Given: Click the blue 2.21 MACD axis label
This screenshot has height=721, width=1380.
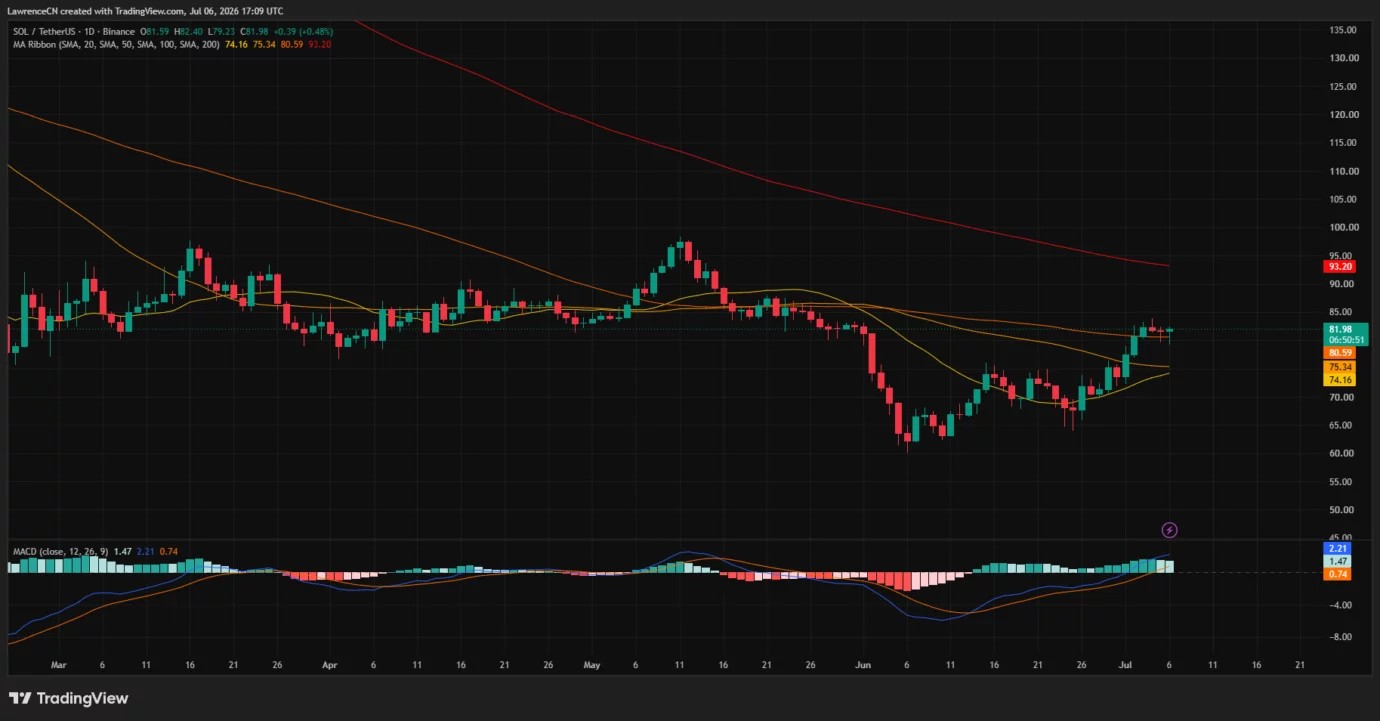Looking at the screenshot, I should 1337,548.
